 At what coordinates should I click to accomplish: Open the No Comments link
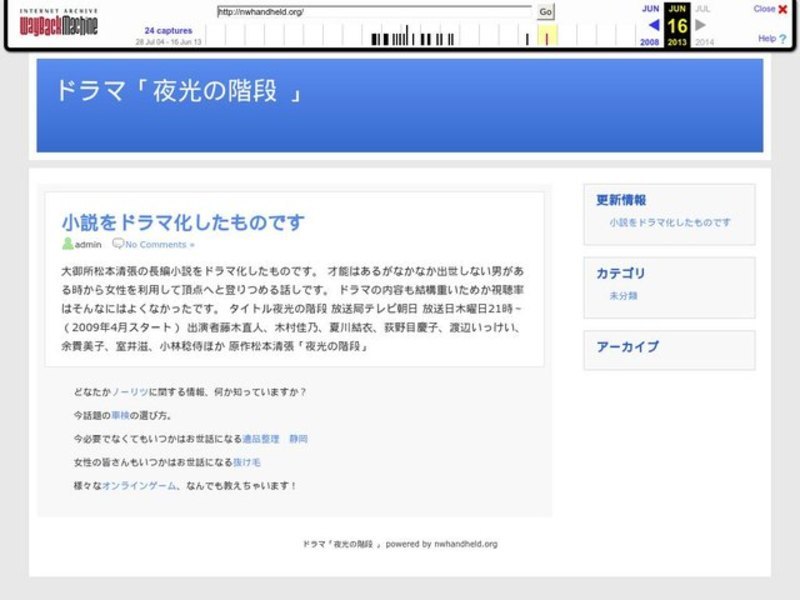(x=160, y=244)
